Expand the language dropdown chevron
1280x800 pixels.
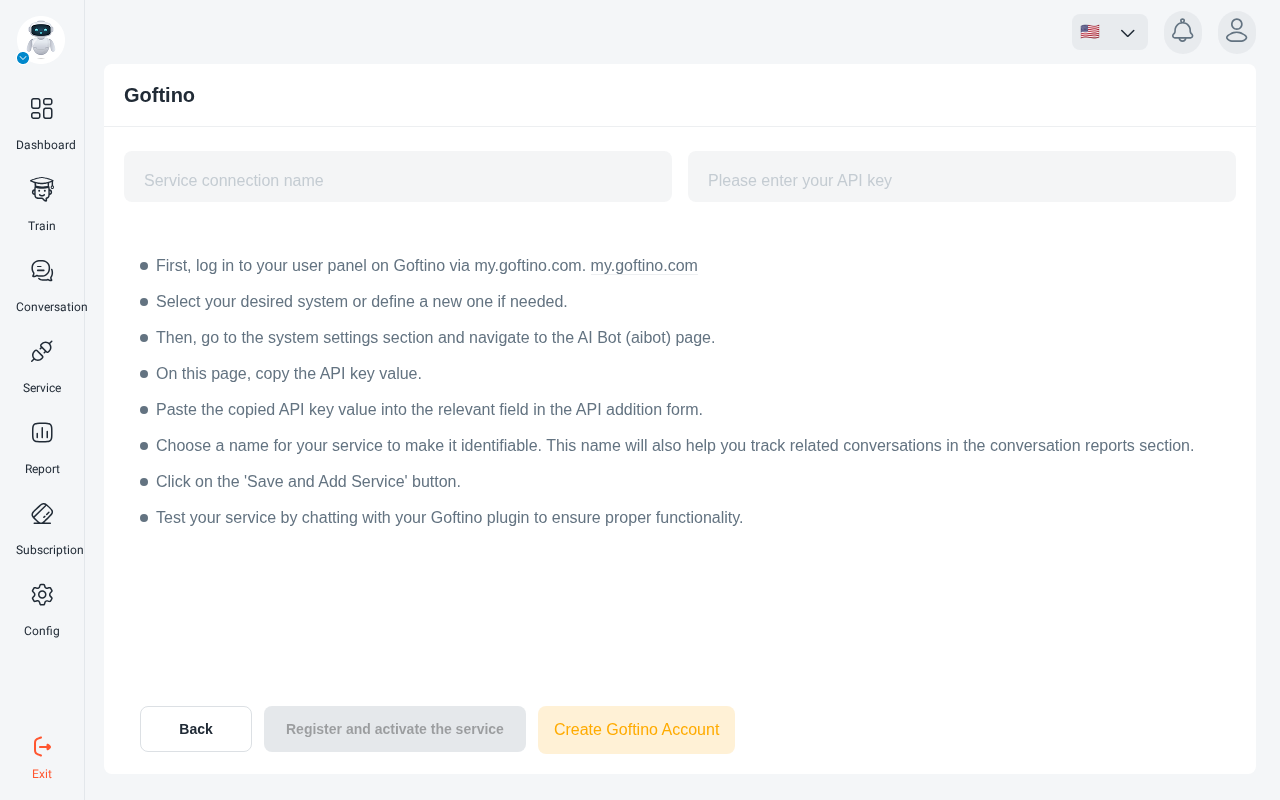pos(1128,33)
